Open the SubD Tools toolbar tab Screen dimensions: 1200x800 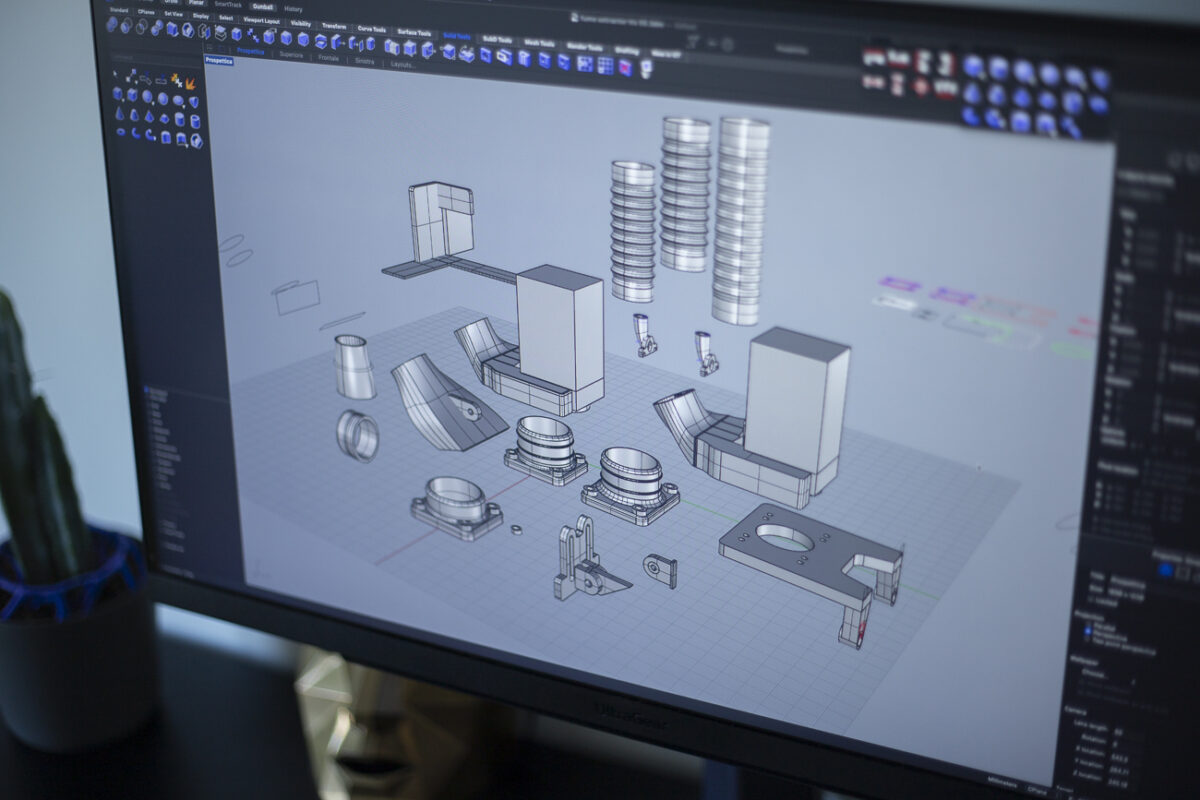tap(498, 40)
